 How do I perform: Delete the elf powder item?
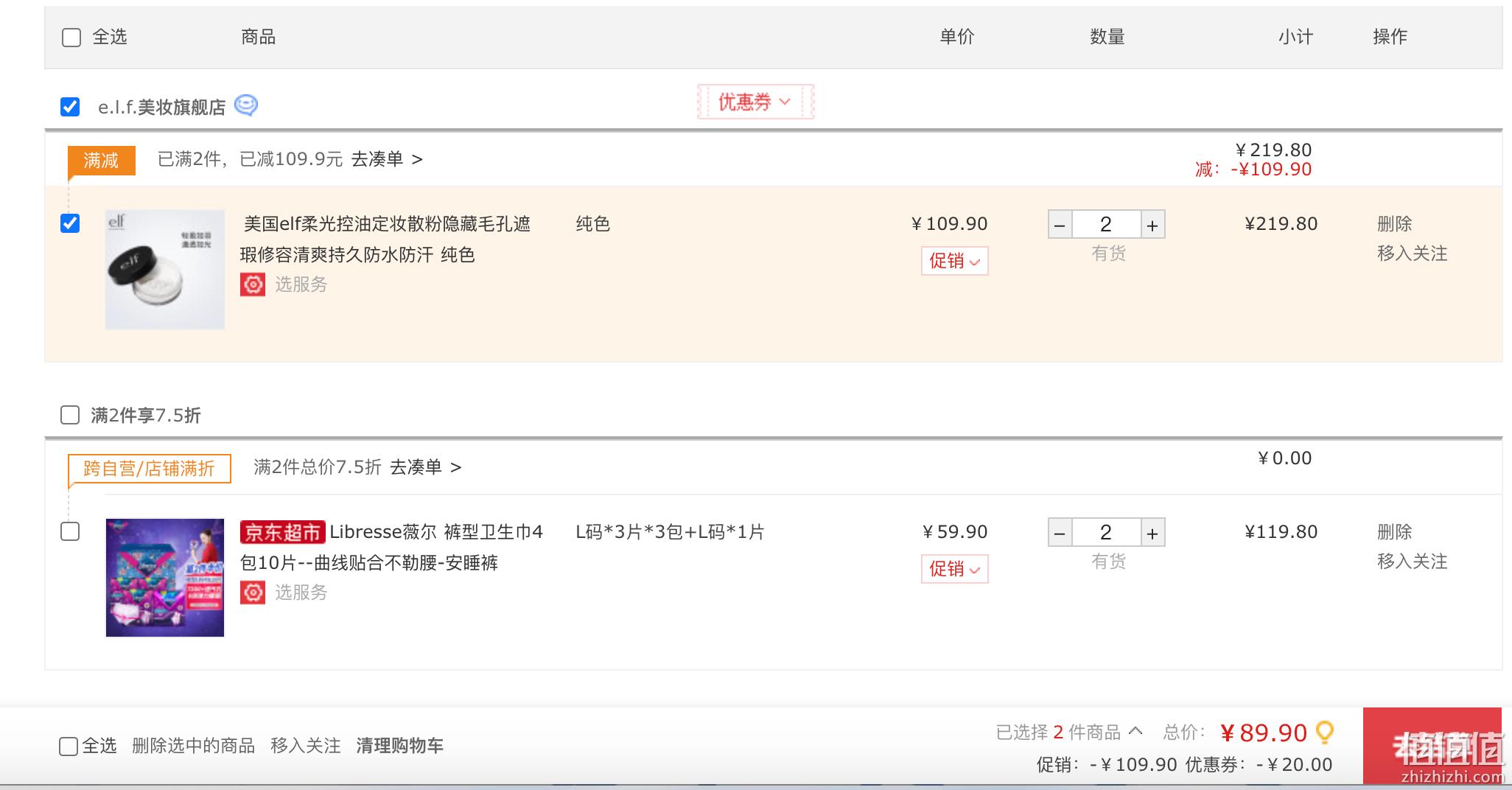(1395, 224)
